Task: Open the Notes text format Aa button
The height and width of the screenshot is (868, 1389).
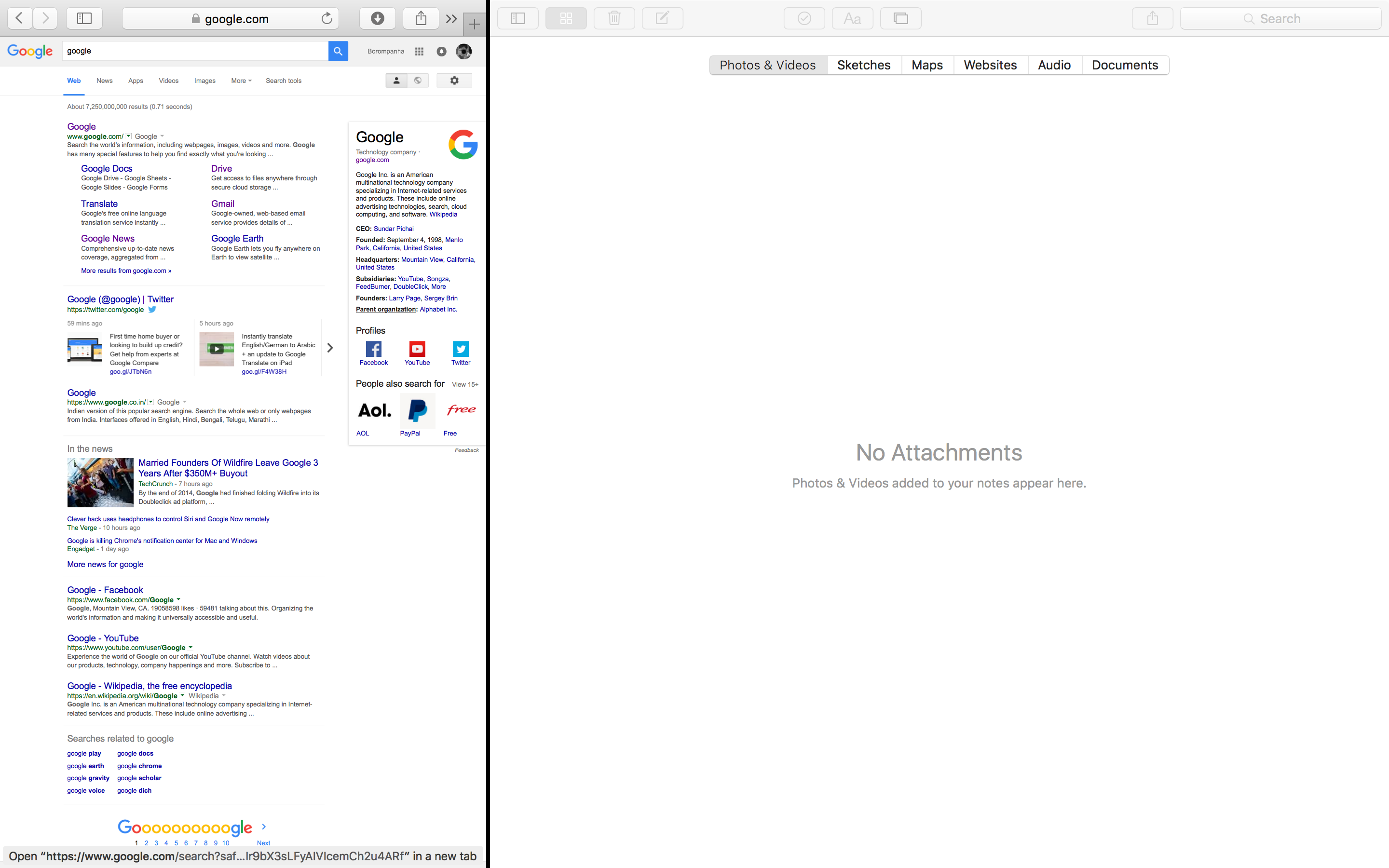Action: 852,18
